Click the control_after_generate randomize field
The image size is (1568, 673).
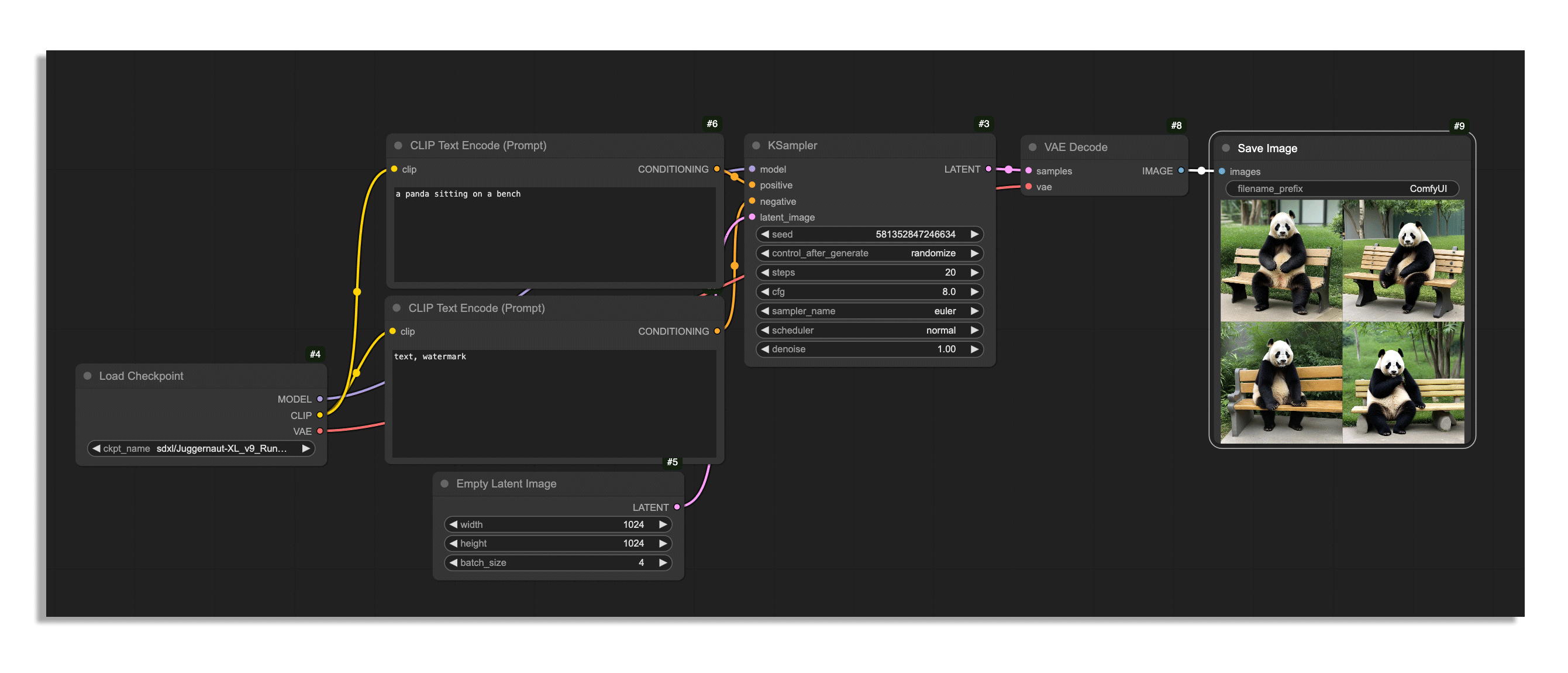(x=869, y=253)
